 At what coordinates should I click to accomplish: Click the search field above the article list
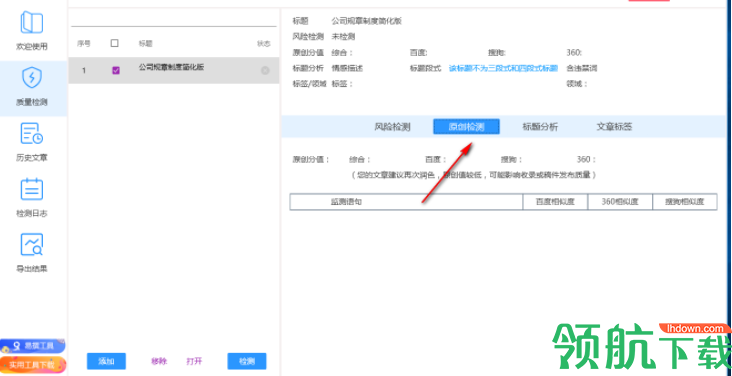[174, 20]
